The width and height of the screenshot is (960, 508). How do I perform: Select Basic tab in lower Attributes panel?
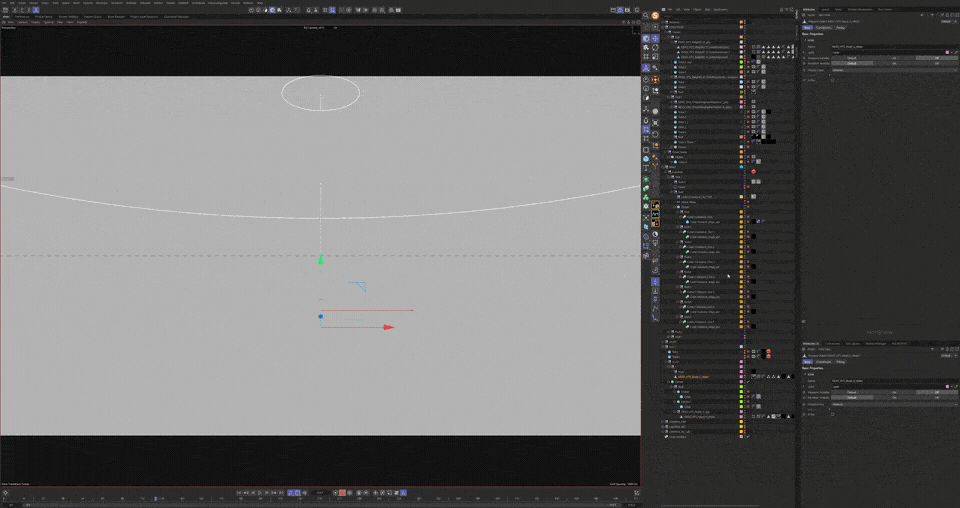pos(808,362)
